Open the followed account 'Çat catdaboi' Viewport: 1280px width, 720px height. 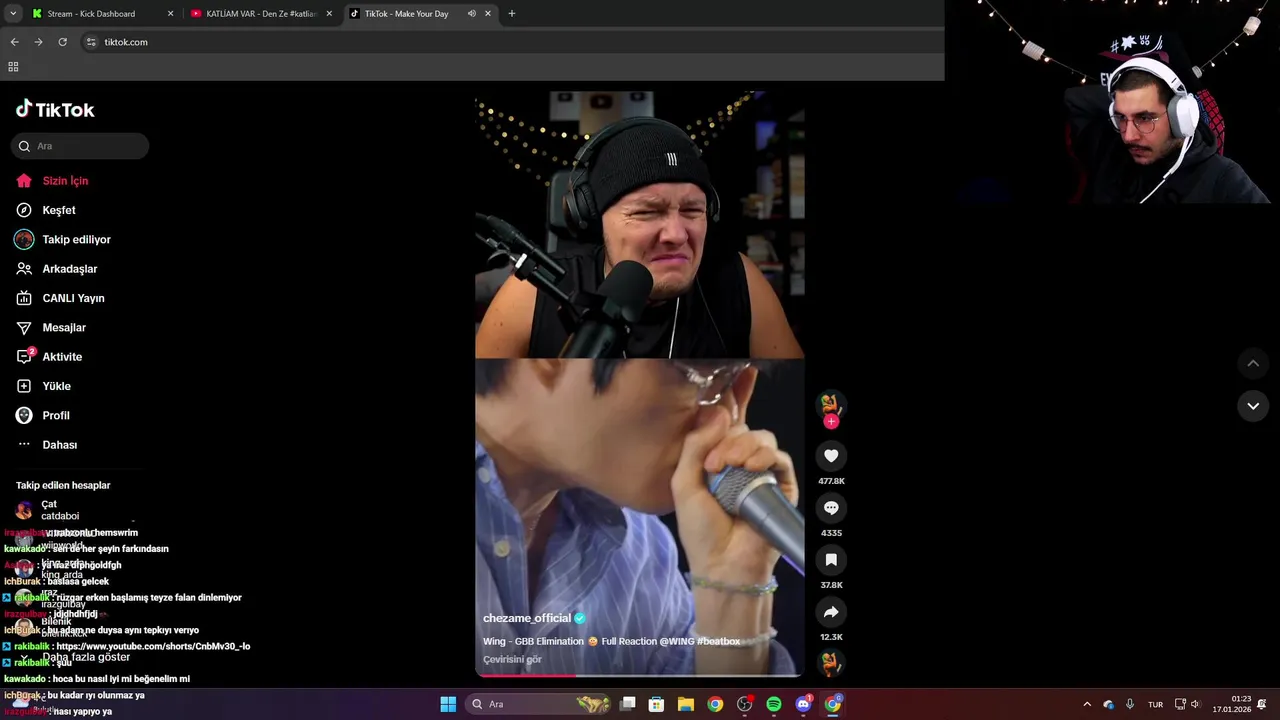tap(60, 510)
